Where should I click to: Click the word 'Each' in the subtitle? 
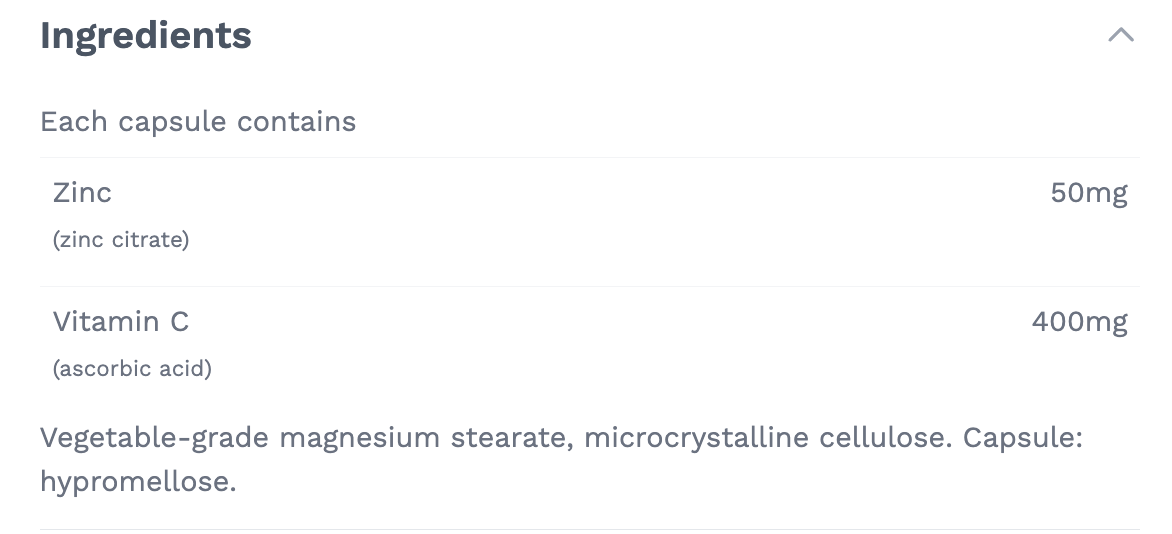click(x=73, y=122)
